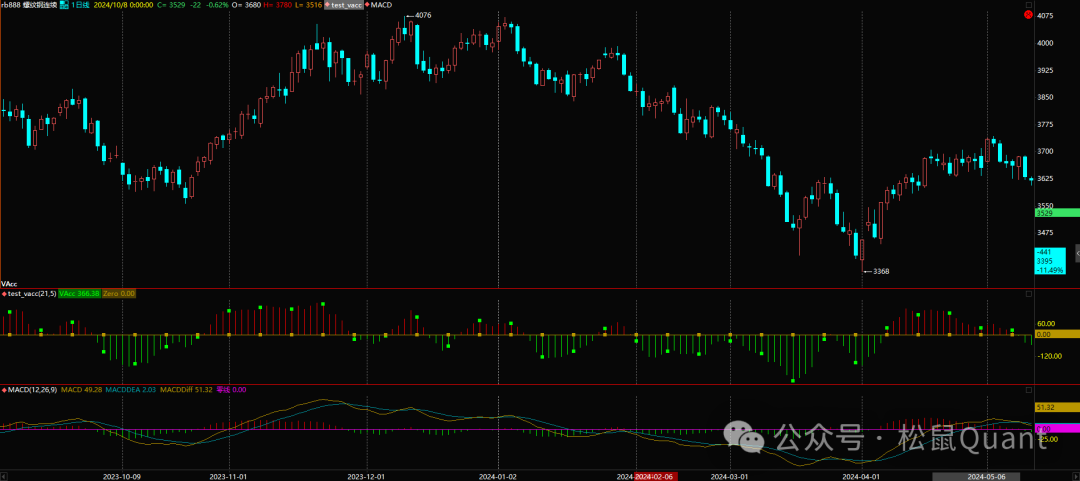
Task: Click the small square in VAcc panel corner
Action: [x=1028, y=294]
